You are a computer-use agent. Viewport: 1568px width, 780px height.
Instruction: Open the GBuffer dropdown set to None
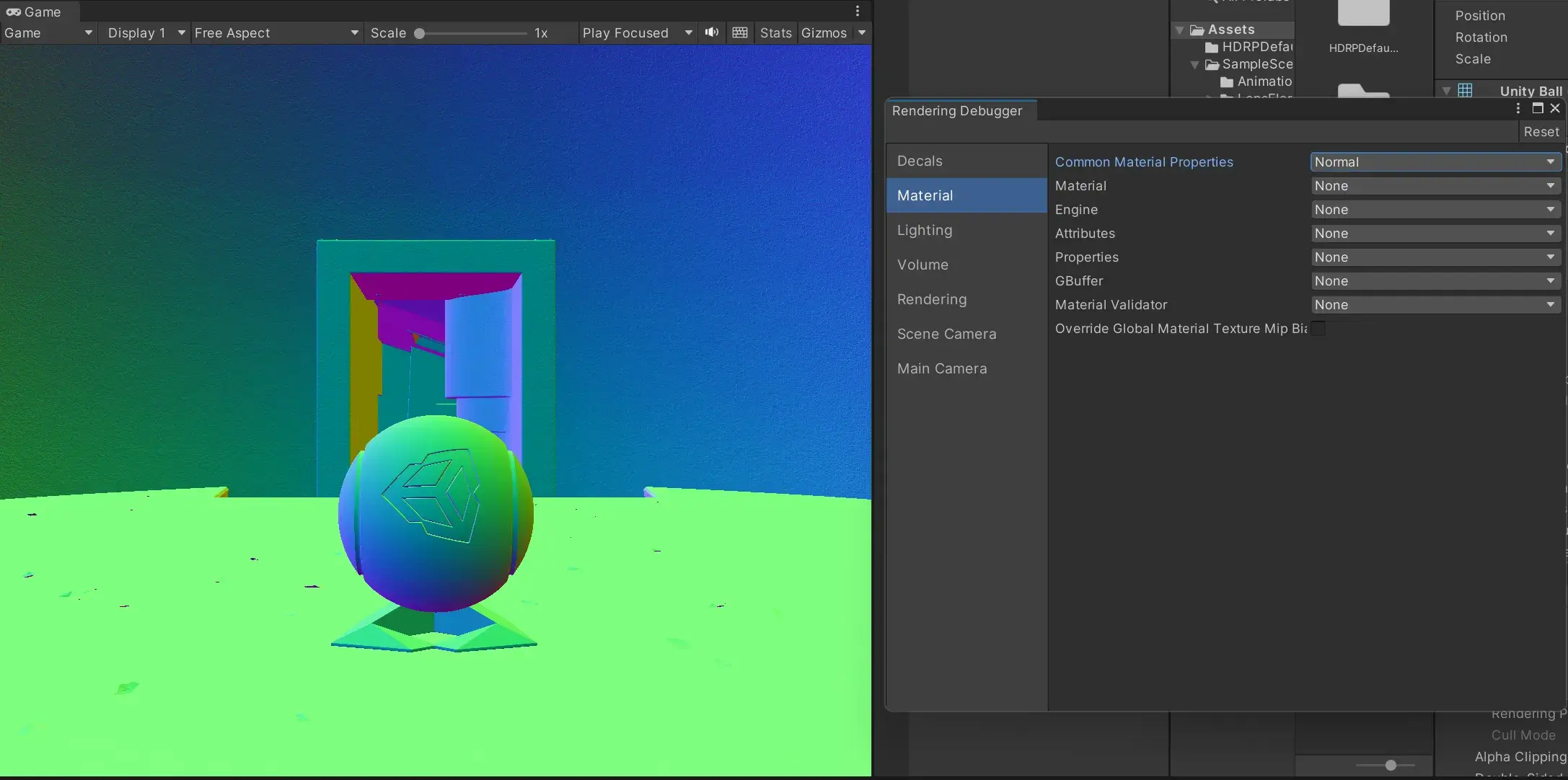pos(1435,281)
